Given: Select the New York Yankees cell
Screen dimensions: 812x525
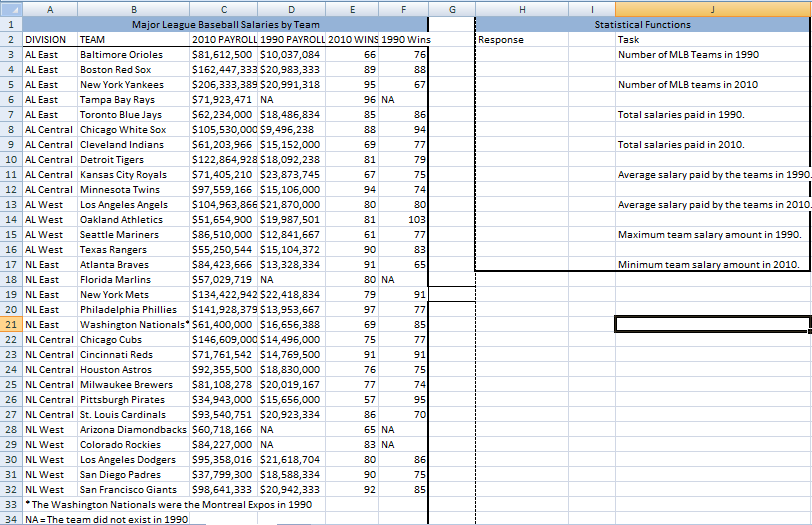Looking at the screenshot, I should [134, 84].
